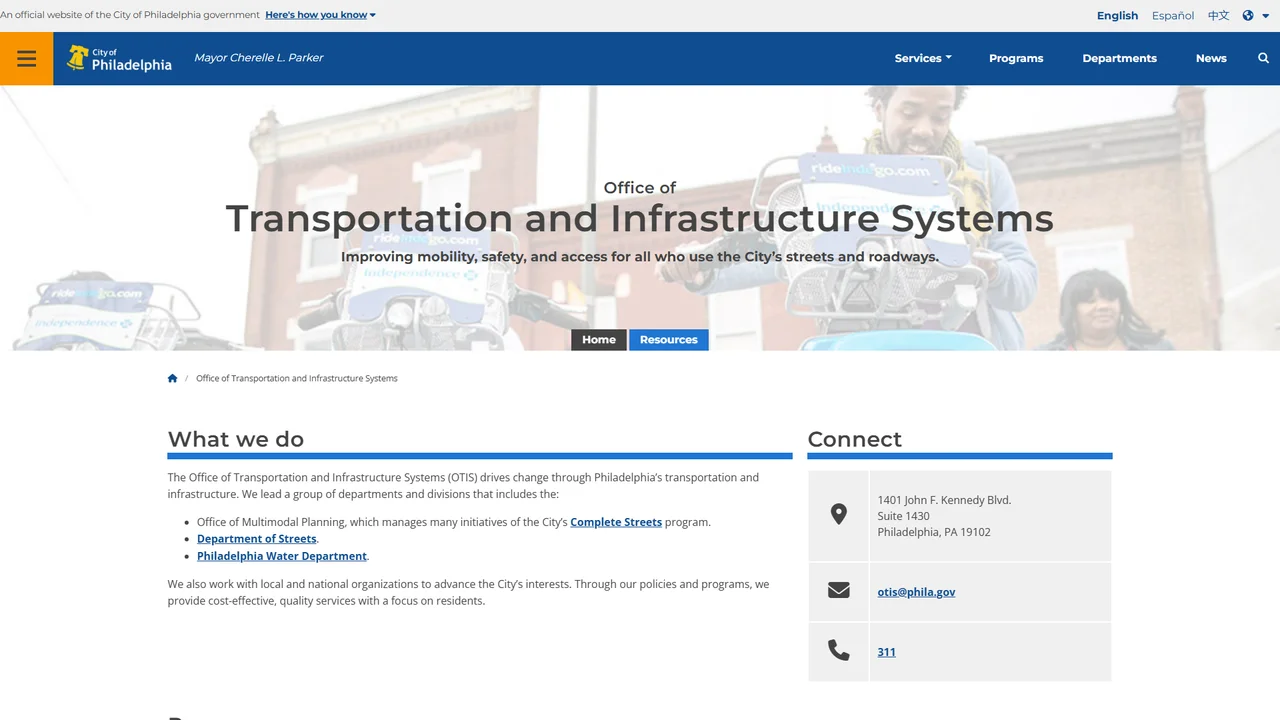The image size is (1280, 720).
Task: Select the Home tab
Action: [599, 340]
